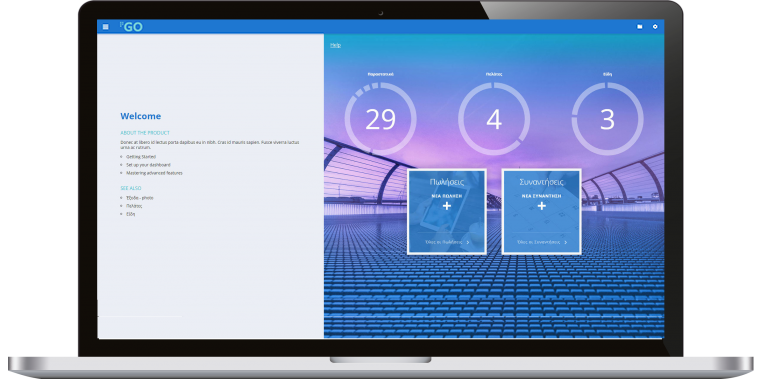Open the Είδη link under See Also

tap(130, 214)
